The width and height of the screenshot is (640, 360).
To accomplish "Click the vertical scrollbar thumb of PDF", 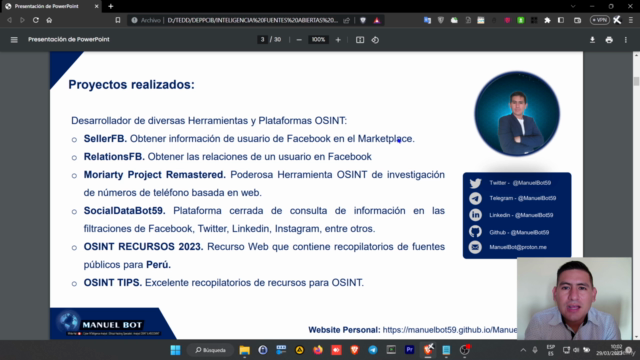I will 636,80.
